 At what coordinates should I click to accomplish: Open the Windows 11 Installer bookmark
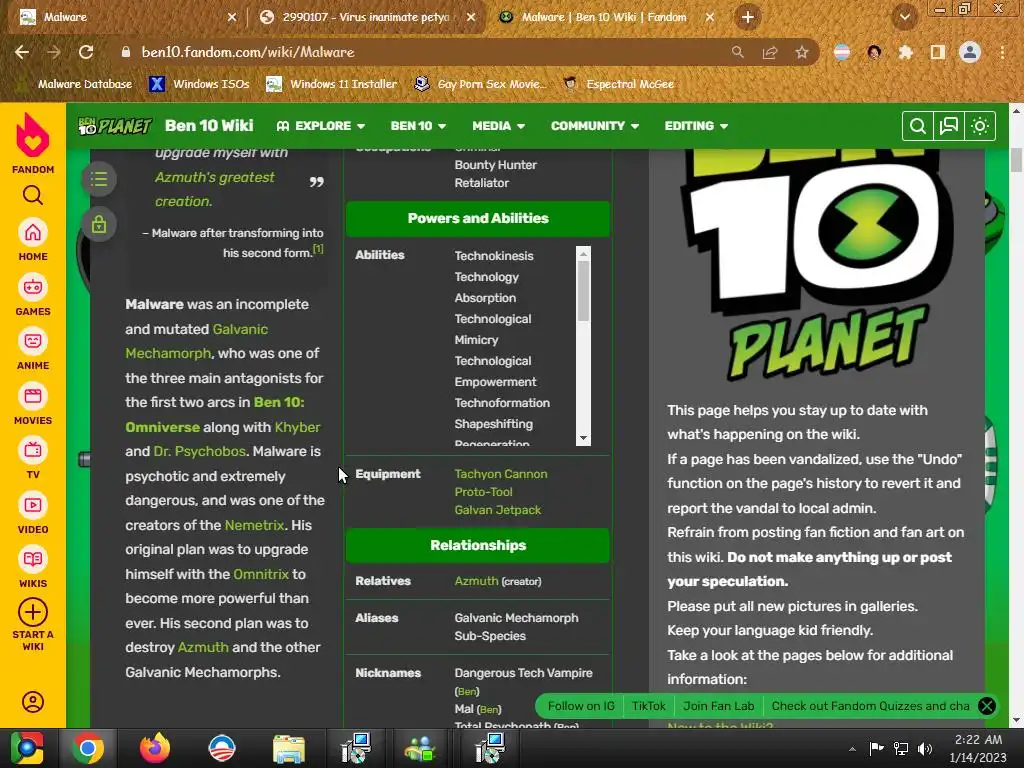tap(332, 84)
